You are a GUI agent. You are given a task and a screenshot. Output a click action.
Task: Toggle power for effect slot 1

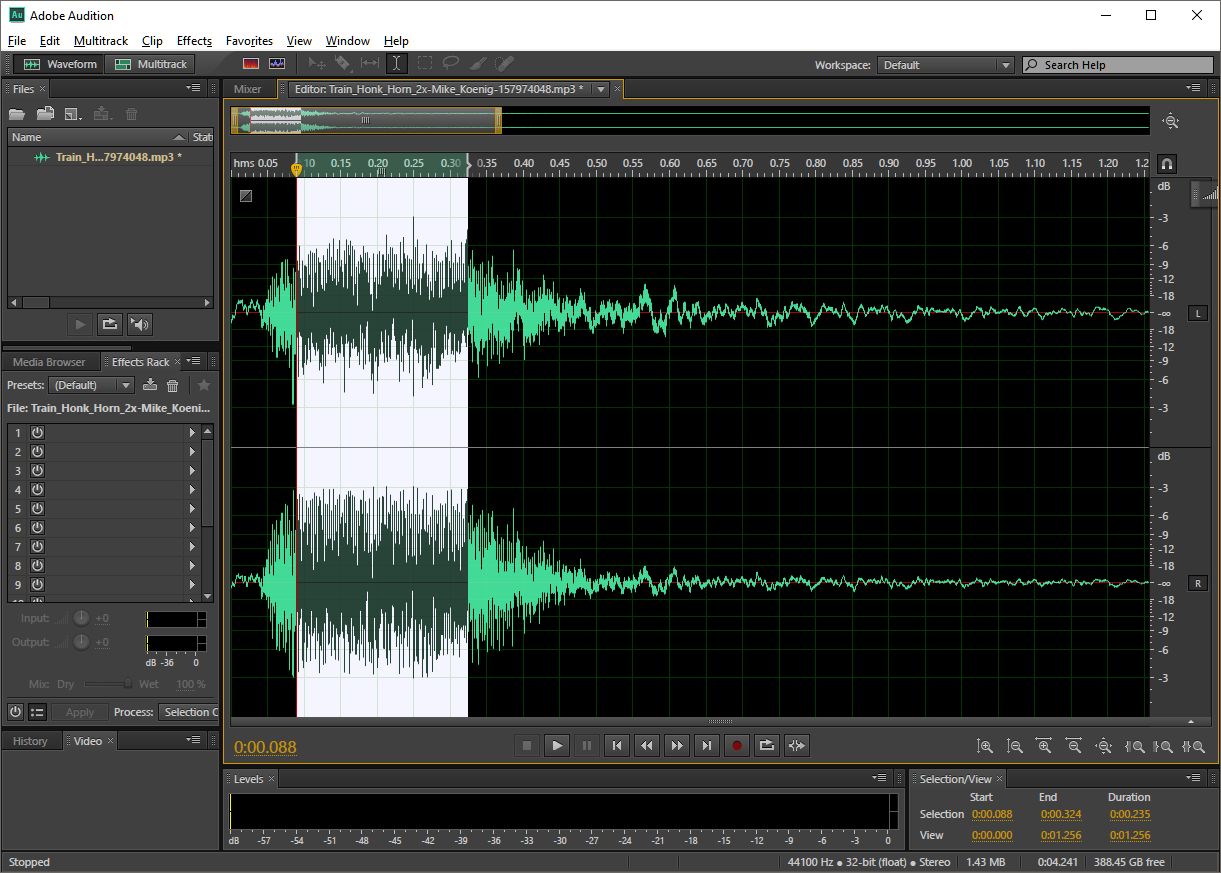point(37,433)
